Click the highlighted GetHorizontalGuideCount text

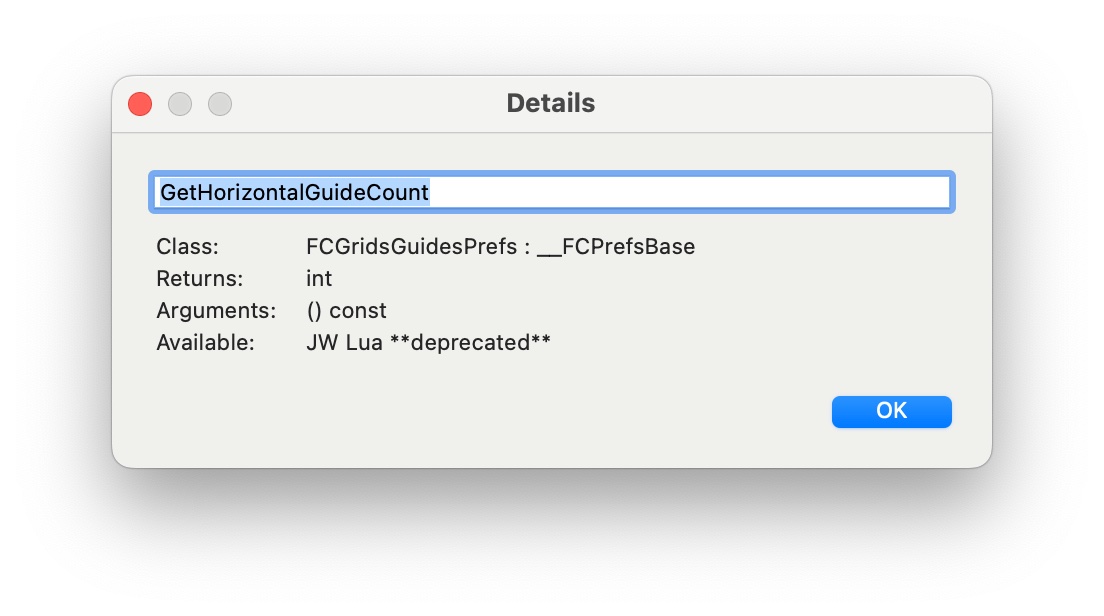(x=294, y=192)
